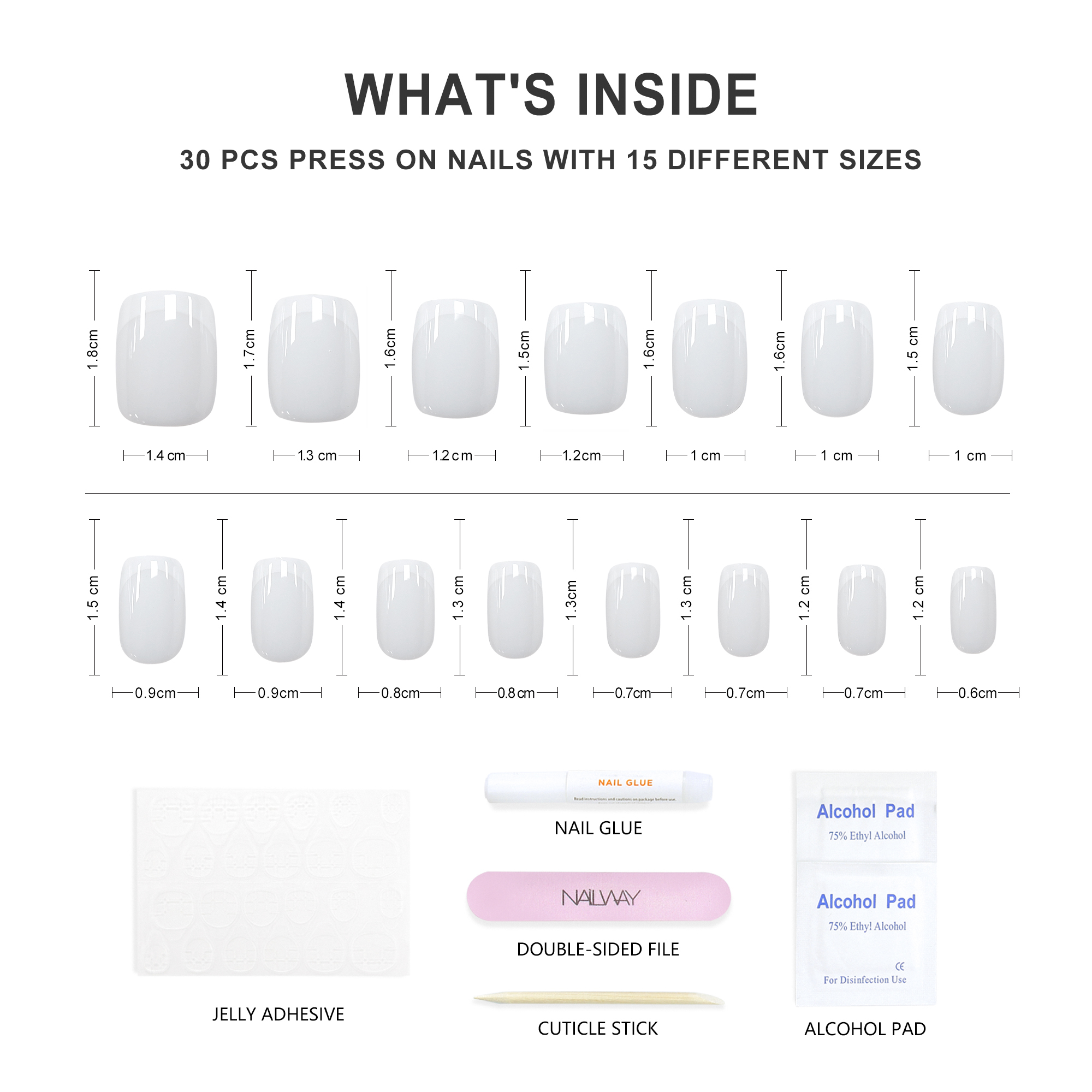Viewport: 1092px width, 1092px height.
Task: Click the wooden cuticle stick image
Action: click(598, 999)
